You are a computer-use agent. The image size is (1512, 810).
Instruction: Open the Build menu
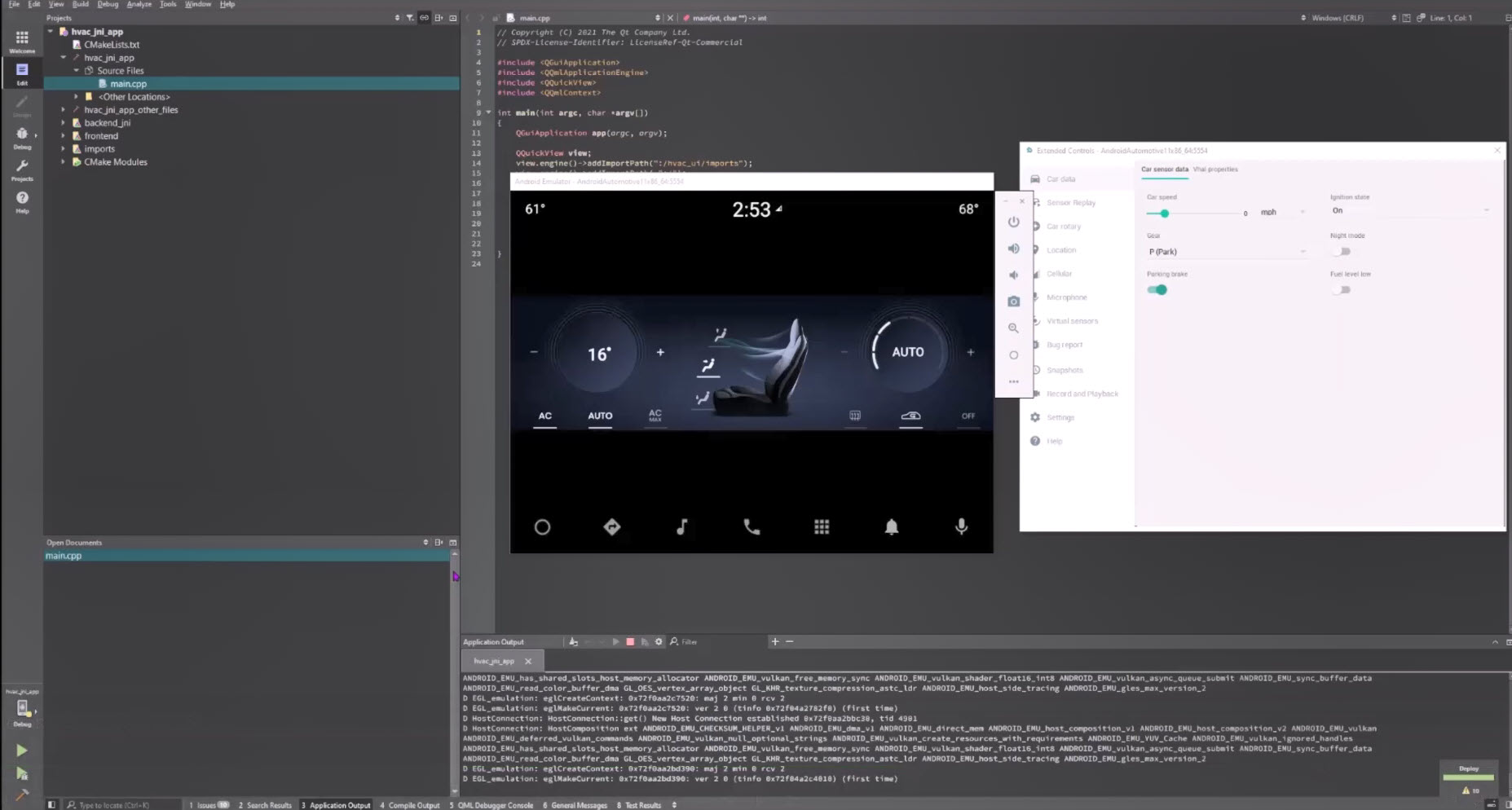pos(80,4)
